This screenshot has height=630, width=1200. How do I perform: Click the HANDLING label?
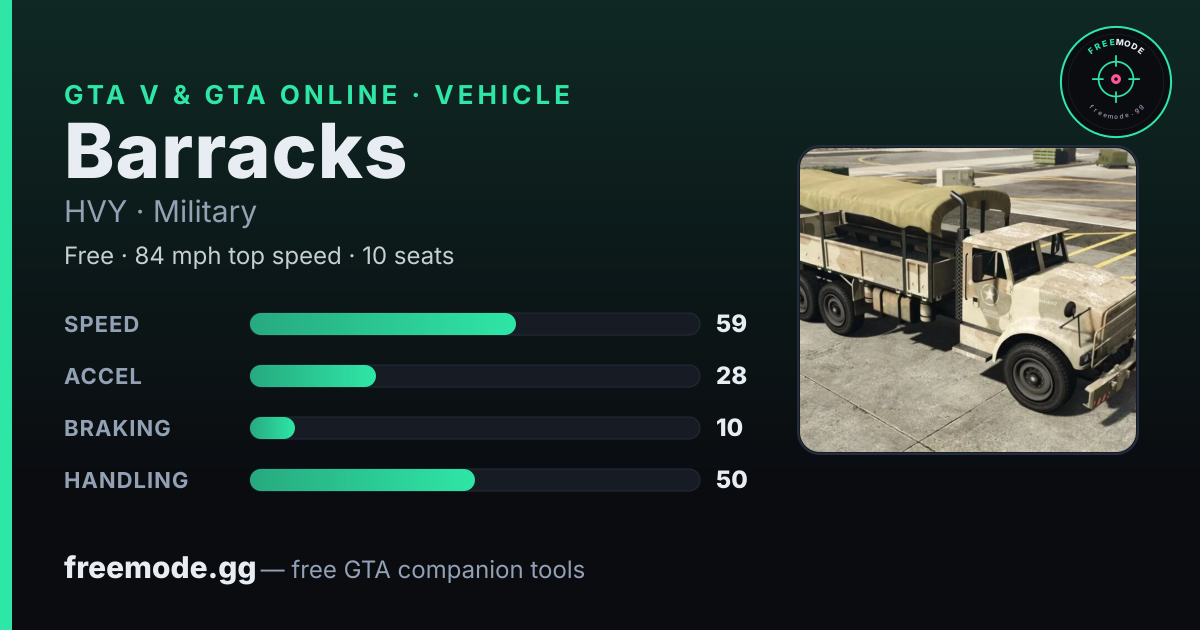point(126,480)
